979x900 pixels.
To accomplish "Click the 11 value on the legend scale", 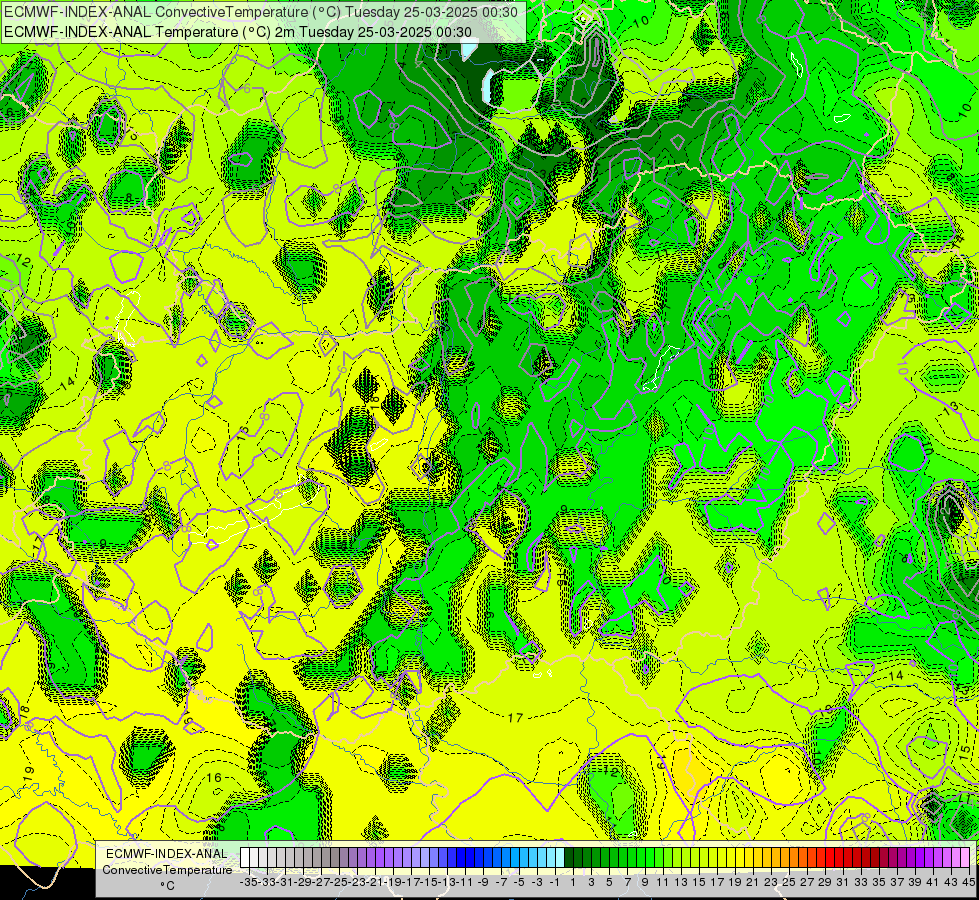I will pos(662,882).
